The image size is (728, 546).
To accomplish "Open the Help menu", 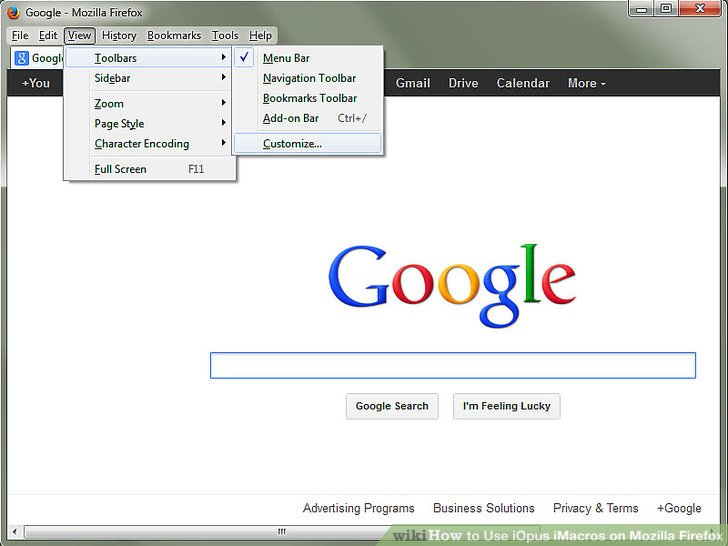I will [260, 35].
